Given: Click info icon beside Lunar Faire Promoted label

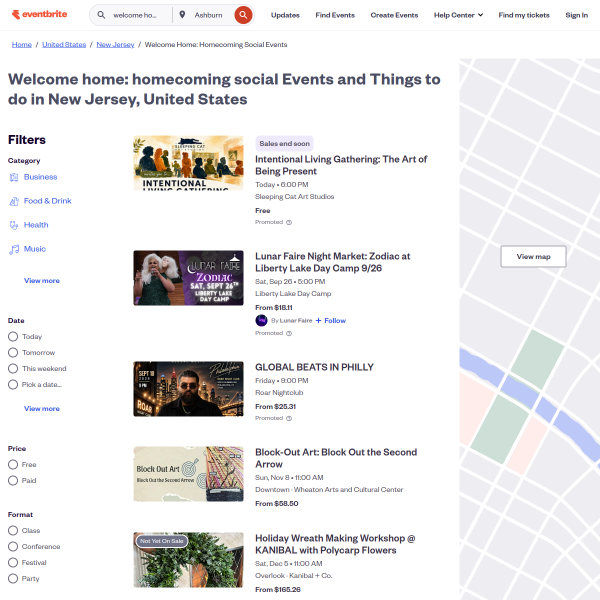Looking at the screenshot, I should pos(289,333).
